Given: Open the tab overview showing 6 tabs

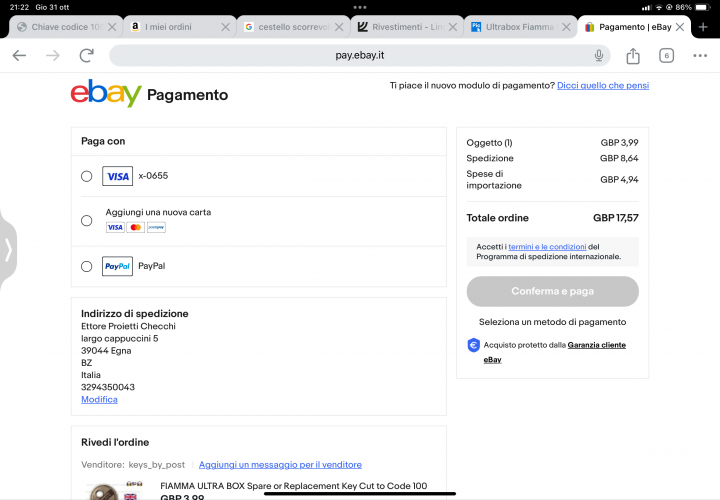Looking at the screenshot, I should click(666, 55).
